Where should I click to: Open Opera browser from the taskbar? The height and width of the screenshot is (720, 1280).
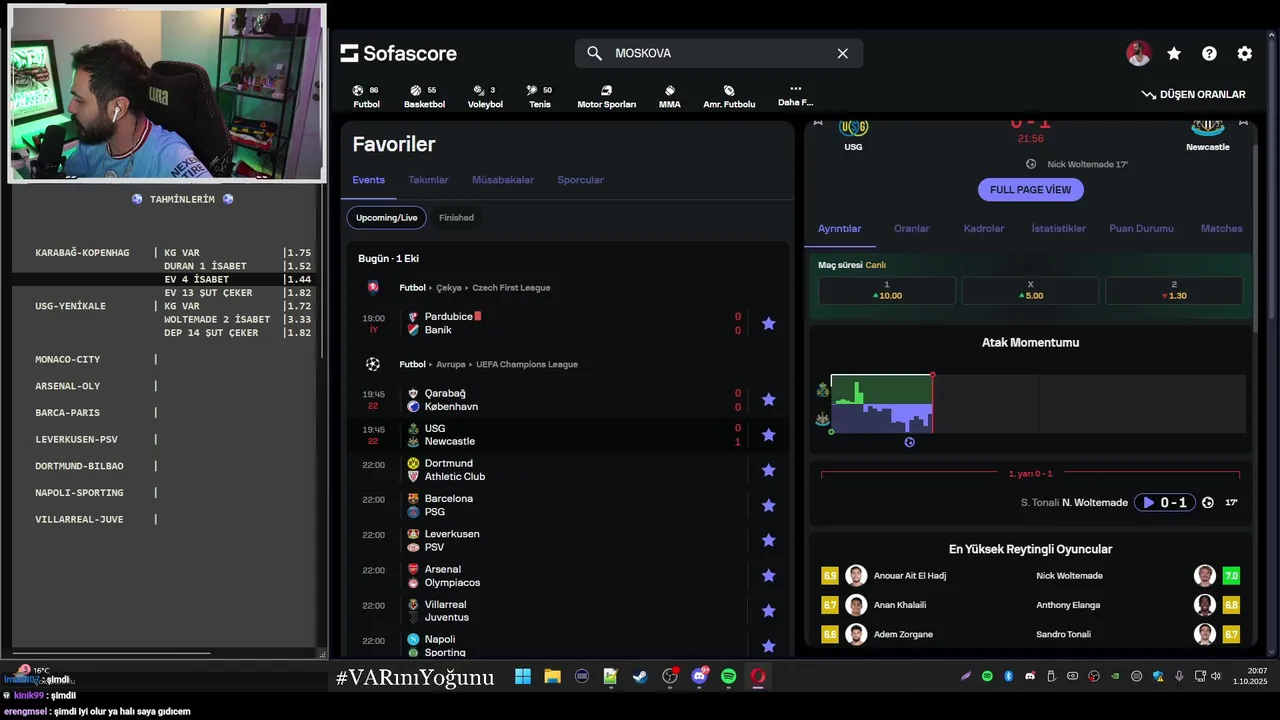758,677
